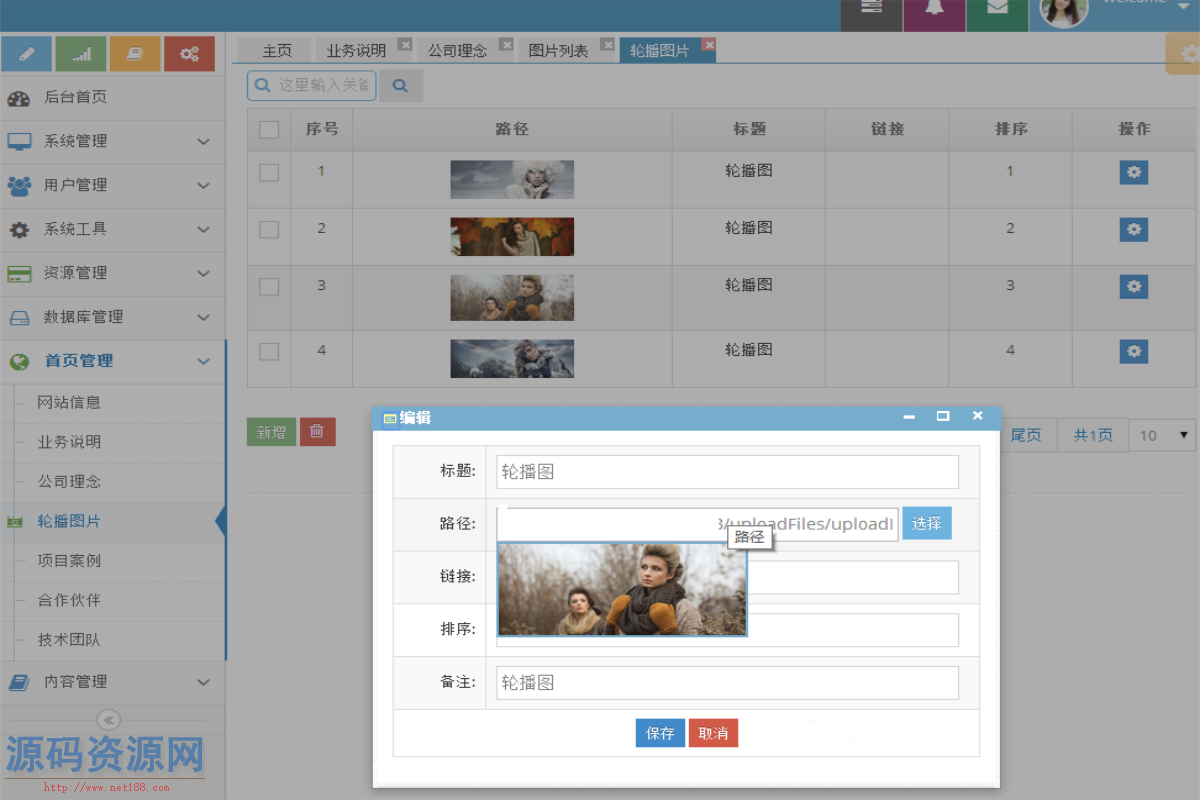The image size is (1200, 800).
Task: Check the checkbox for row 2
Action: coord(269,229)
